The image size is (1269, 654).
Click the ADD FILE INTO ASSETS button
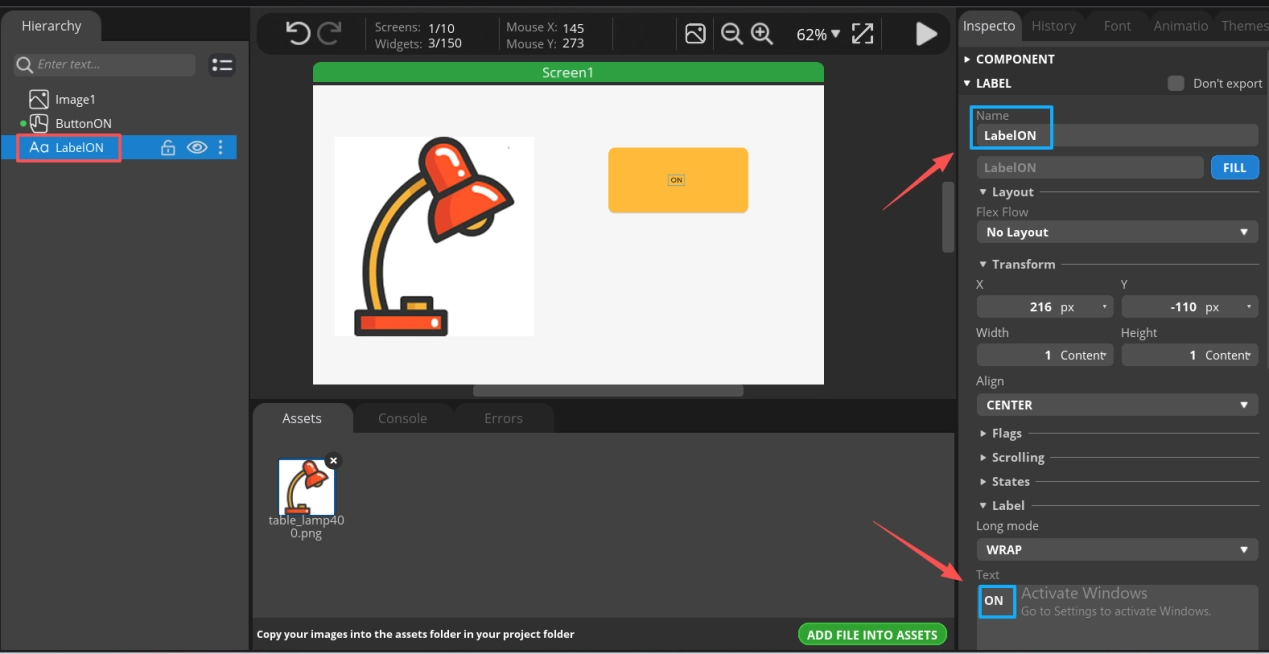tap(872, 634)
